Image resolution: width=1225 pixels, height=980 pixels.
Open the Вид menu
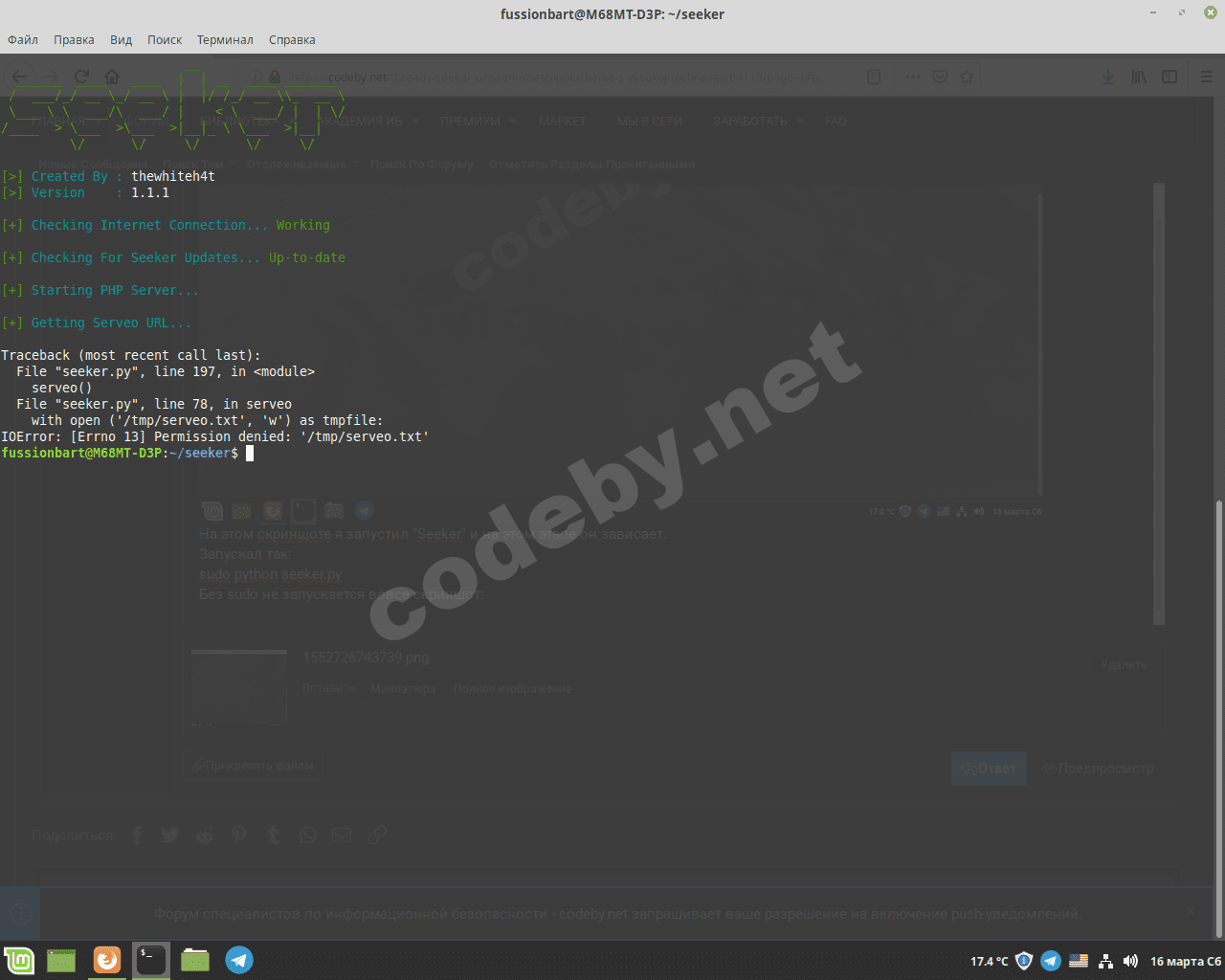point(121,40)
